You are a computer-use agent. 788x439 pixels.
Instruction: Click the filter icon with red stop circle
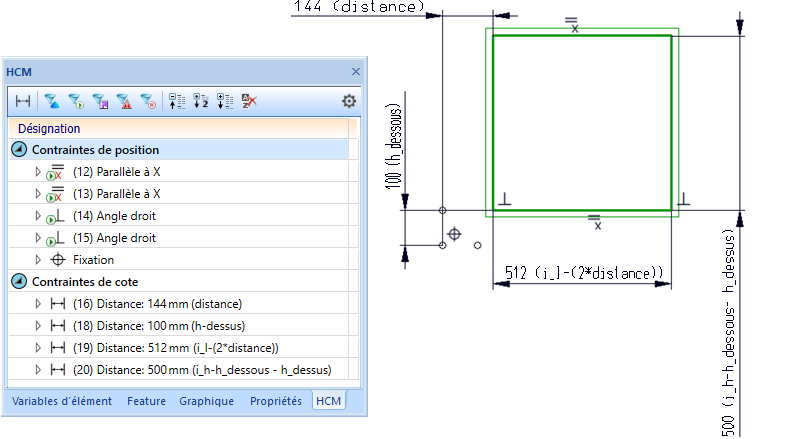148,100
